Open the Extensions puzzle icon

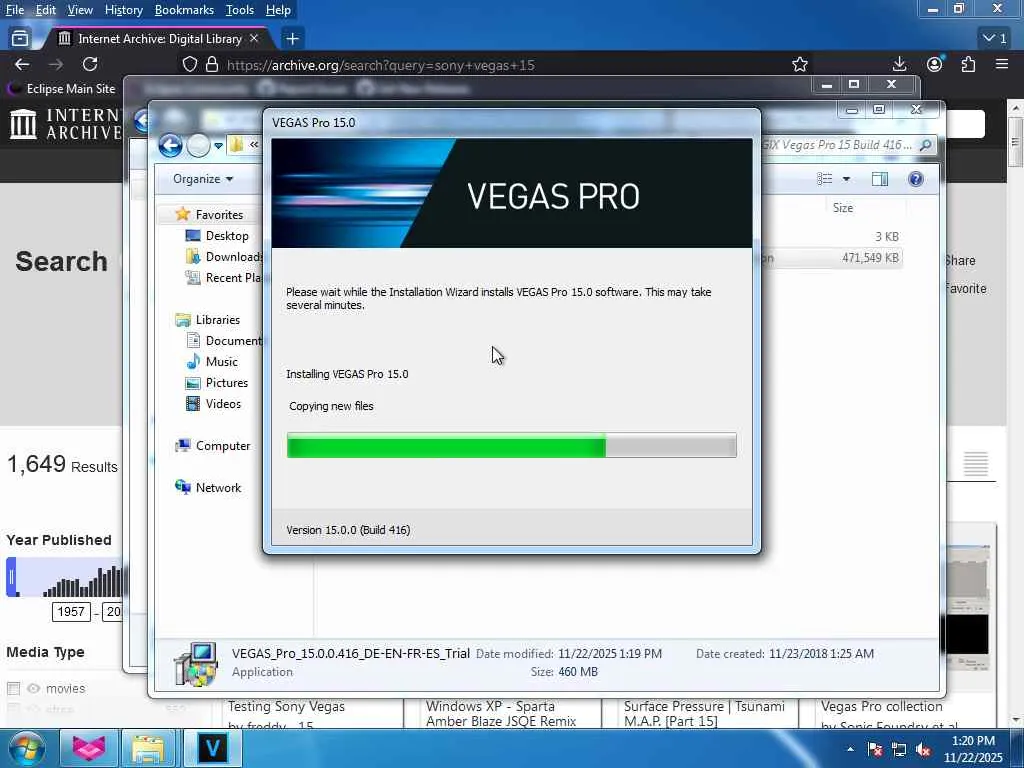tap(968, 64)
